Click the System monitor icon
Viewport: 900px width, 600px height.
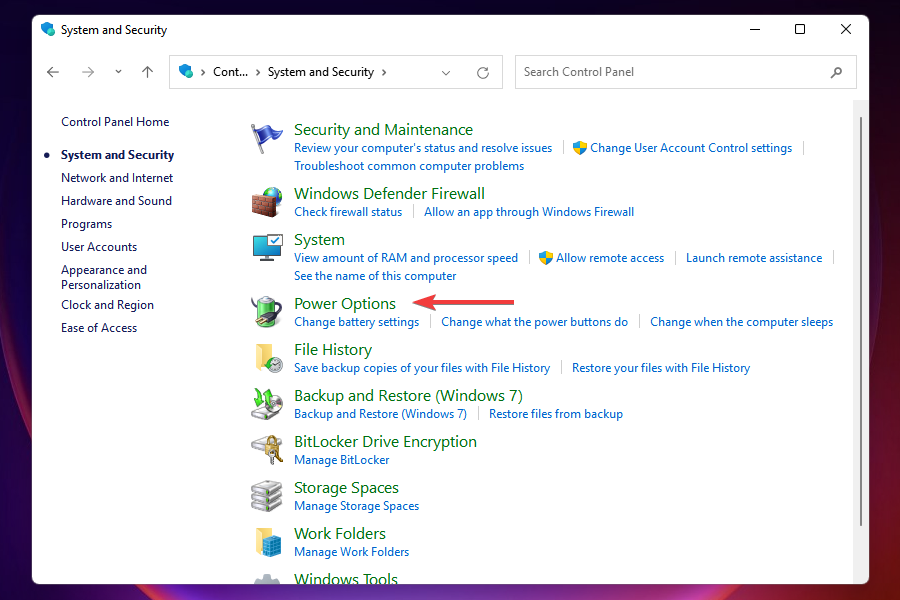(267, 247)
